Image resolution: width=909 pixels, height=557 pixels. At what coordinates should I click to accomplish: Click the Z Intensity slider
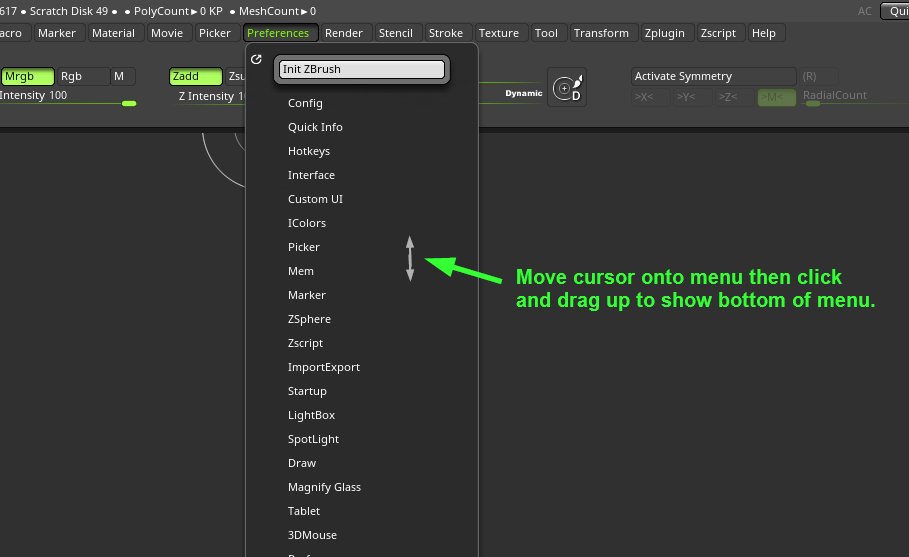[212, 97]
